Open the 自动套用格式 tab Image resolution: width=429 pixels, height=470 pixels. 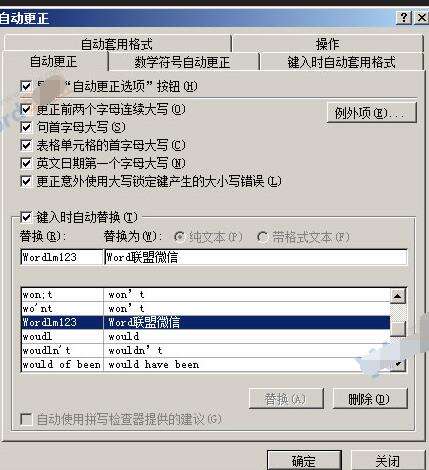[x=117, y=44]
